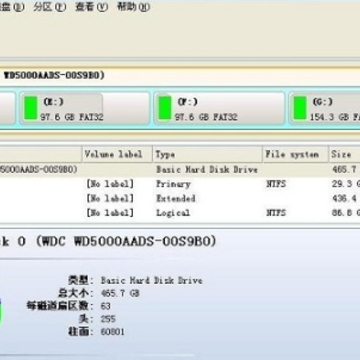Image resolution: width=360 pixels, height=360 pixels.
Task: Click the 465.7 size cell in the table
Action: point(344,169)
